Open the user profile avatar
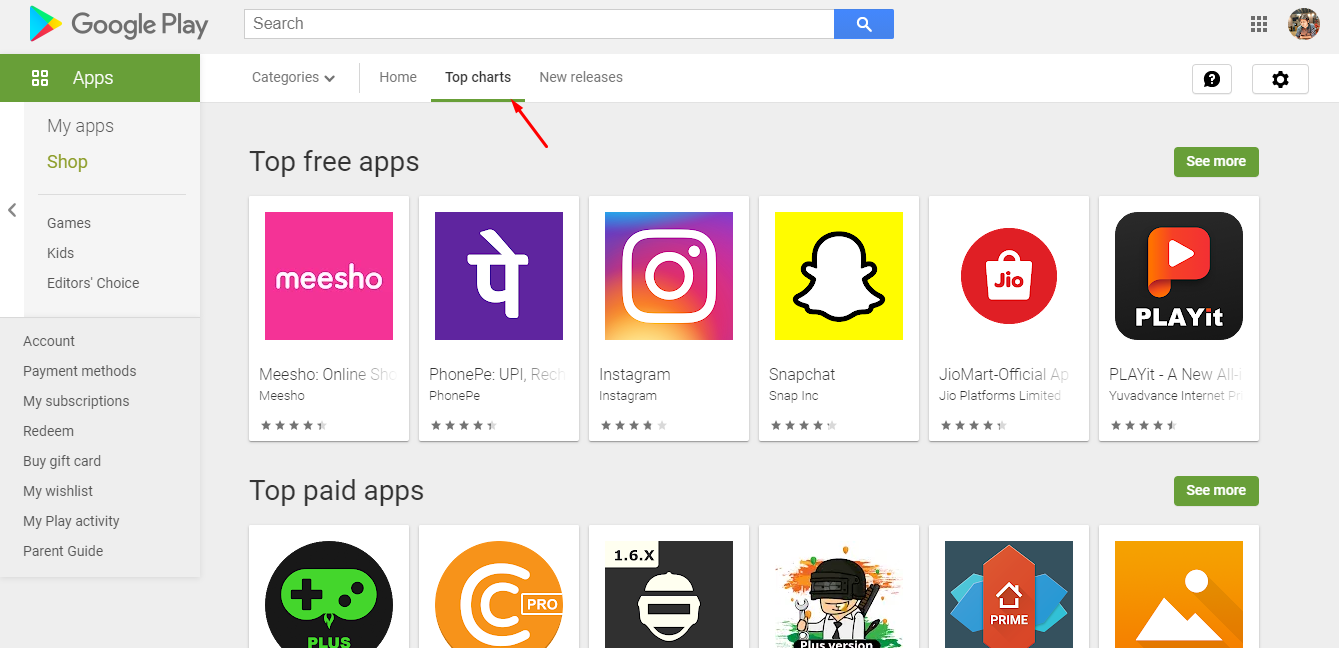This screenshot has width=1339, height=648. pos(1304,24)
